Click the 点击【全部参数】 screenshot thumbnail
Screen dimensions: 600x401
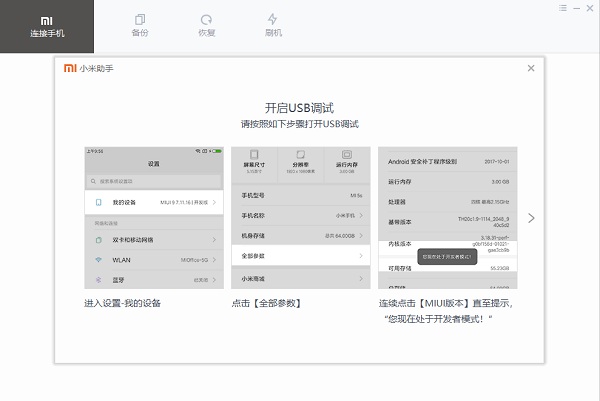click(x=301, y=218)
